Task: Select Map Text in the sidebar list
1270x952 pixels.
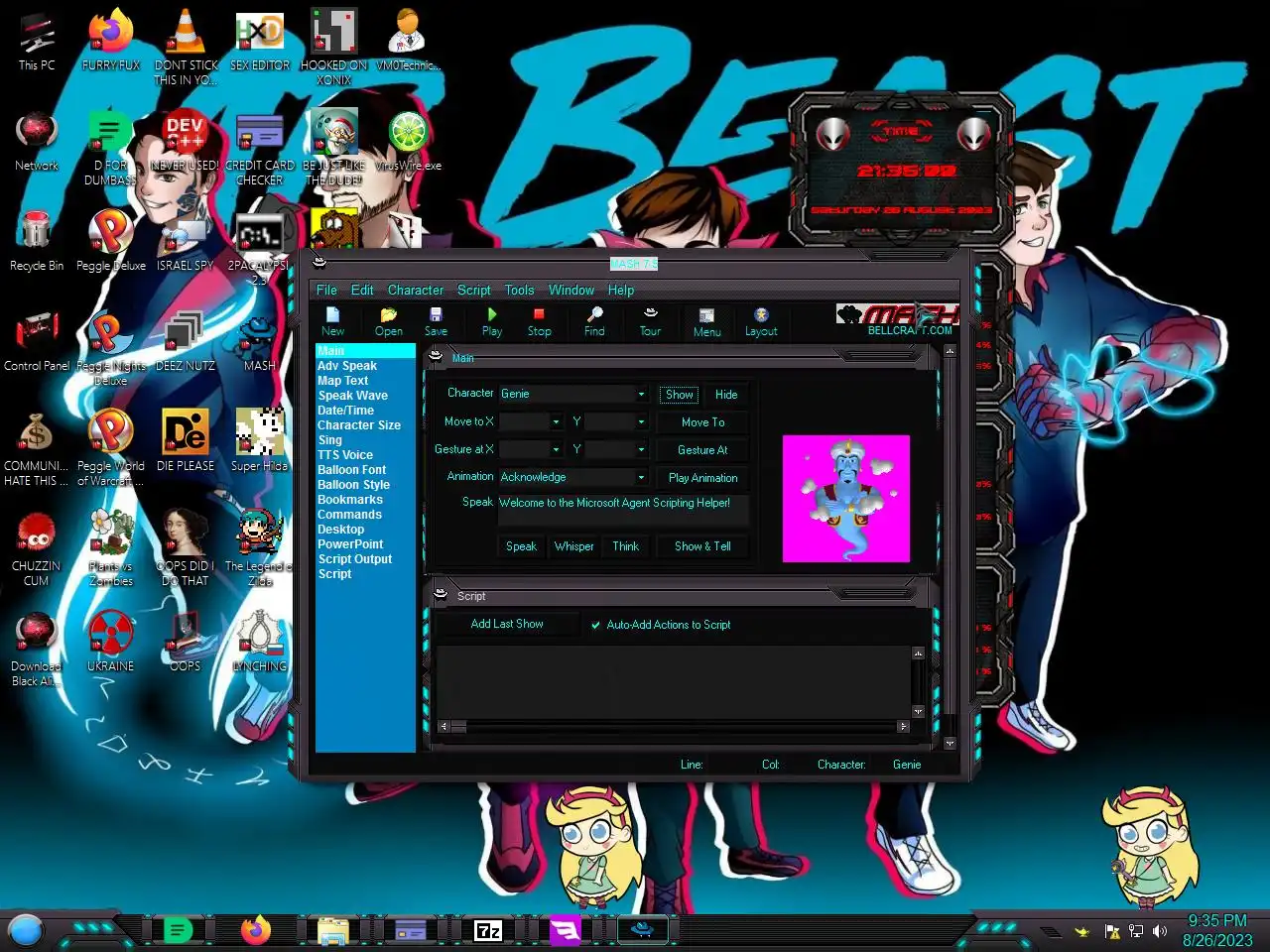Action: coord(342,381)
